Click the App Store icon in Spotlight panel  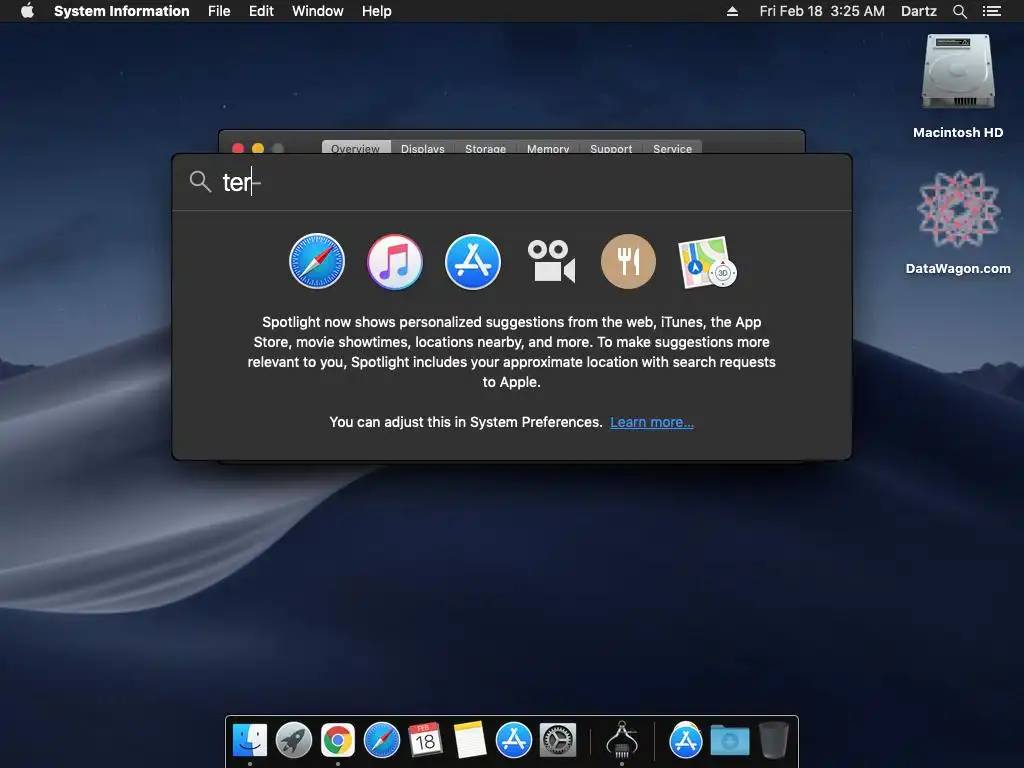tap(473, 262)
